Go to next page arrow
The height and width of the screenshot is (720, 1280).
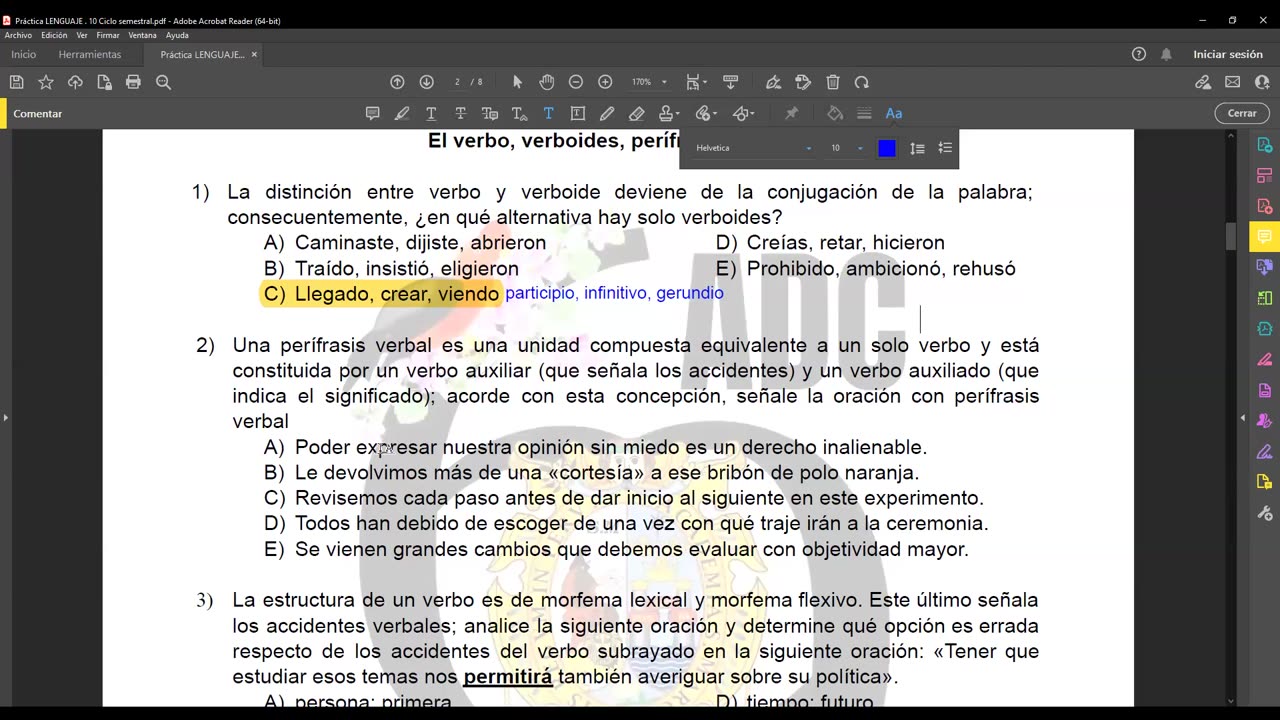[426, 82]
